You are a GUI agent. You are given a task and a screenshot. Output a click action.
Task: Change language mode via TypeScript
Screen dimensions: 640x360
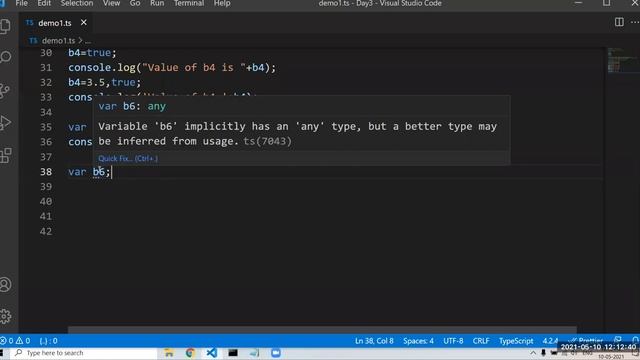[x=516, y=340]
